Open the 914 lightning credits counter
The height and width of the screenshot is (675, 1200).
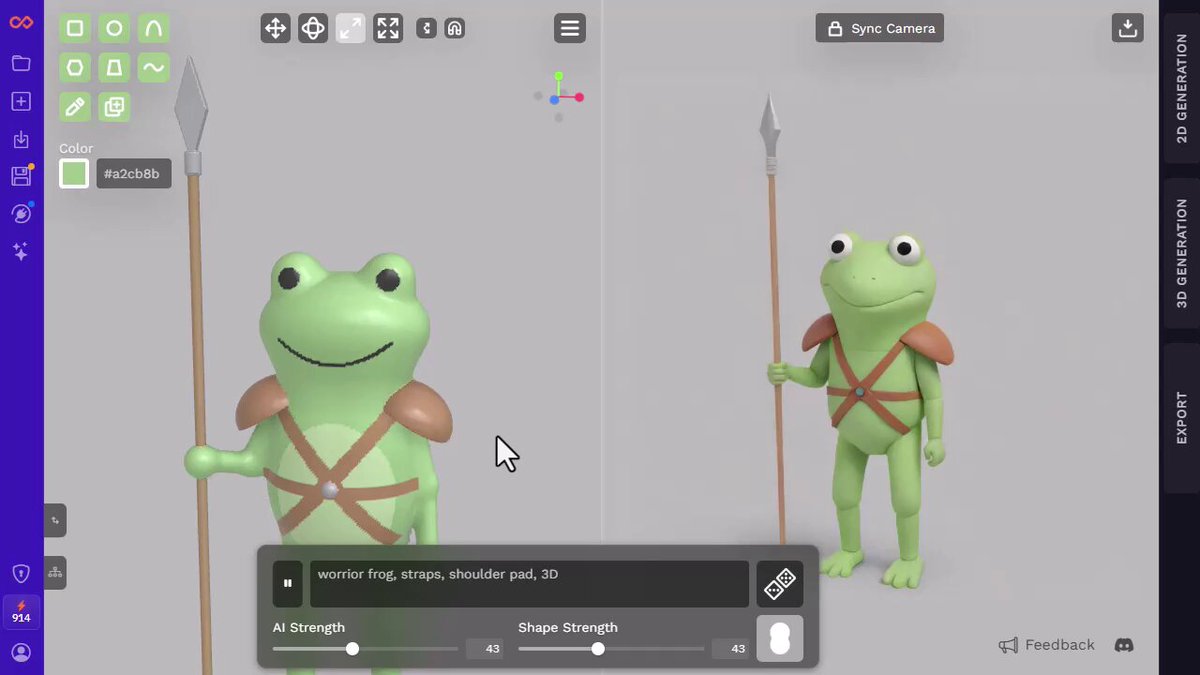(21, 612)
